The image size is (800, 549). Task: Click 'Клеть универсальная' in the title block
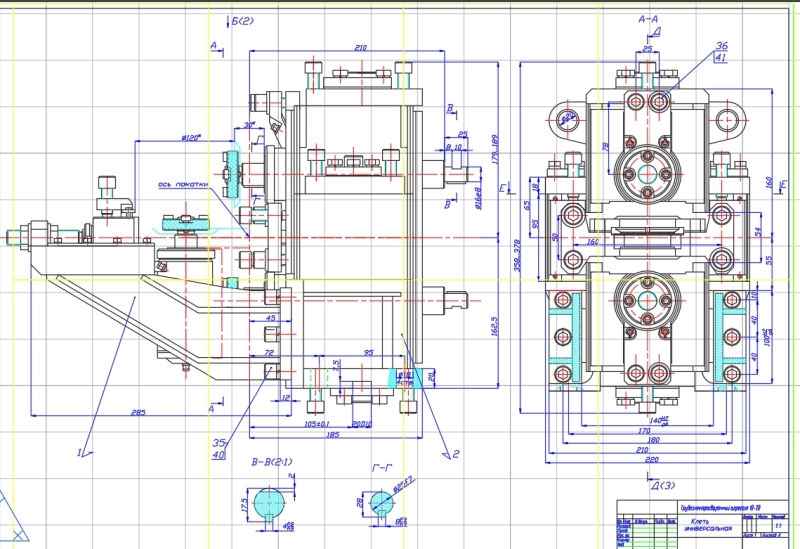pyautogui.click(x=708, y=525)
